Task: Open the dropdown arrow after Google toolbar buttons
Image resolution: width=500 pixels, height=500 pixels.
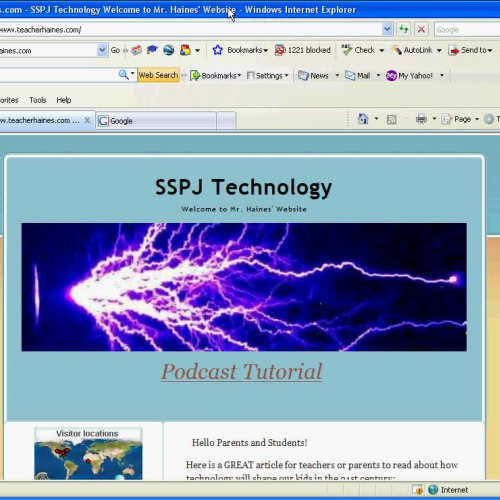Action: tap(197, 51)
